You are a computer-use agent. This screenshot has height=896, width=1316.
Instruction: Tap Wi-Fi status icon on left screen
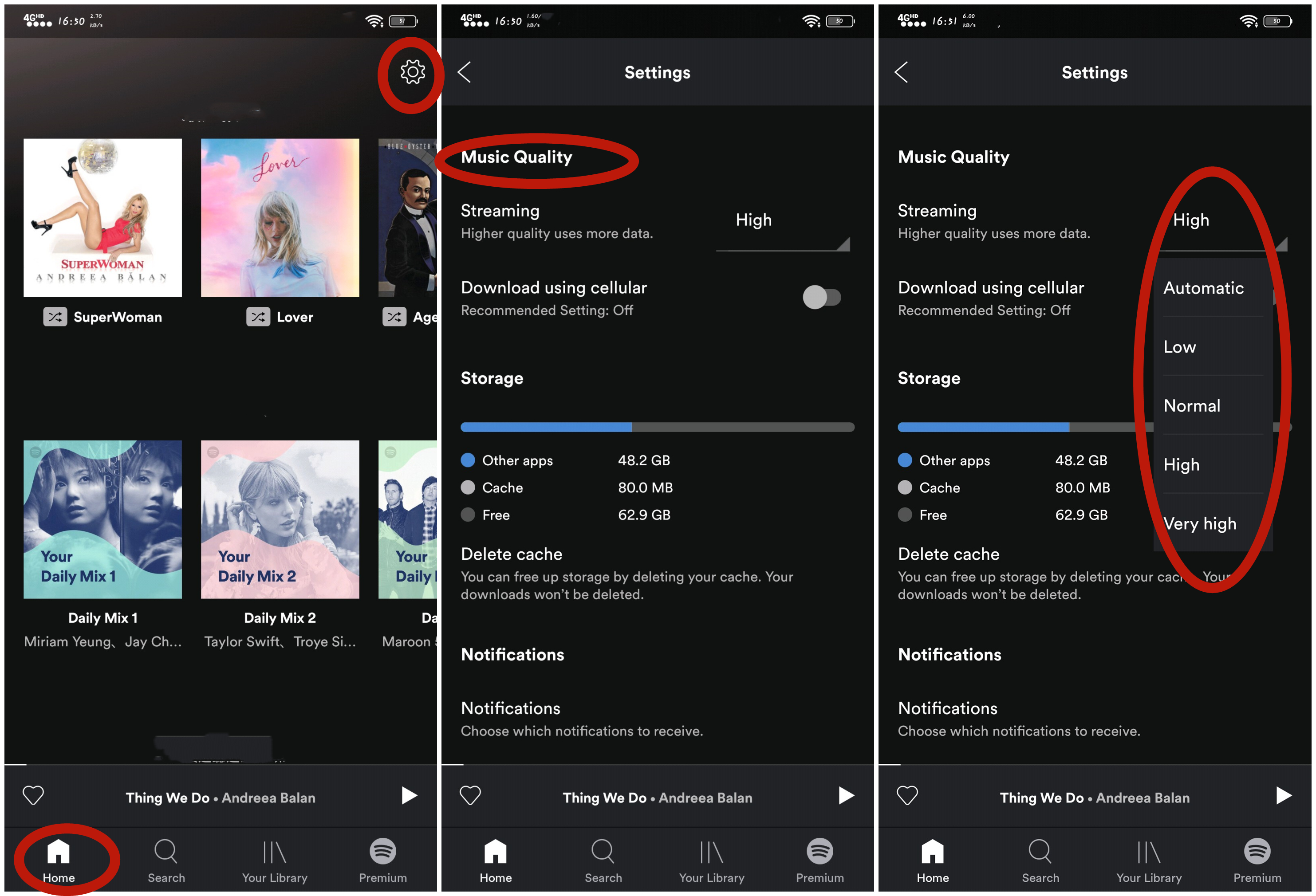pos(374,21)
